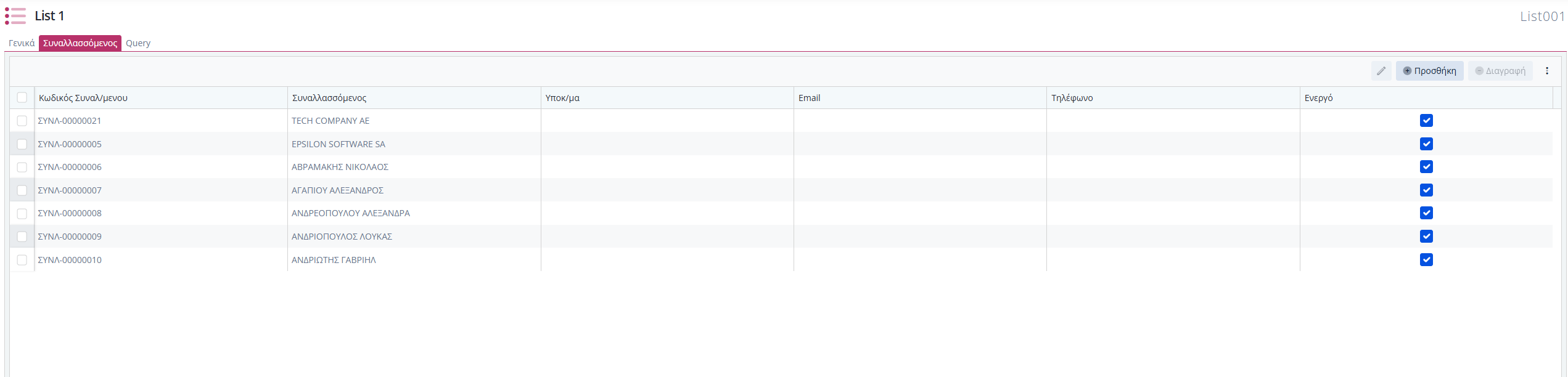Open the Query tab
This screenshot has height=377, width=1568.
click(x=138, y=43)
